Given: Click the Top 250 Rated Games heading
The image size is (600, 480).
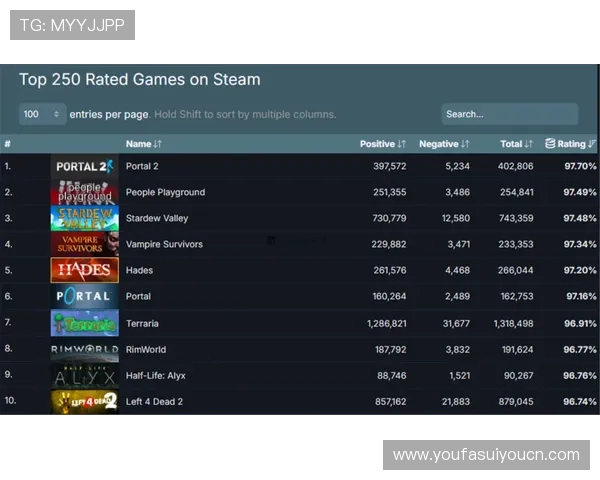Looking at the screenshot, I should coord(140,80).
